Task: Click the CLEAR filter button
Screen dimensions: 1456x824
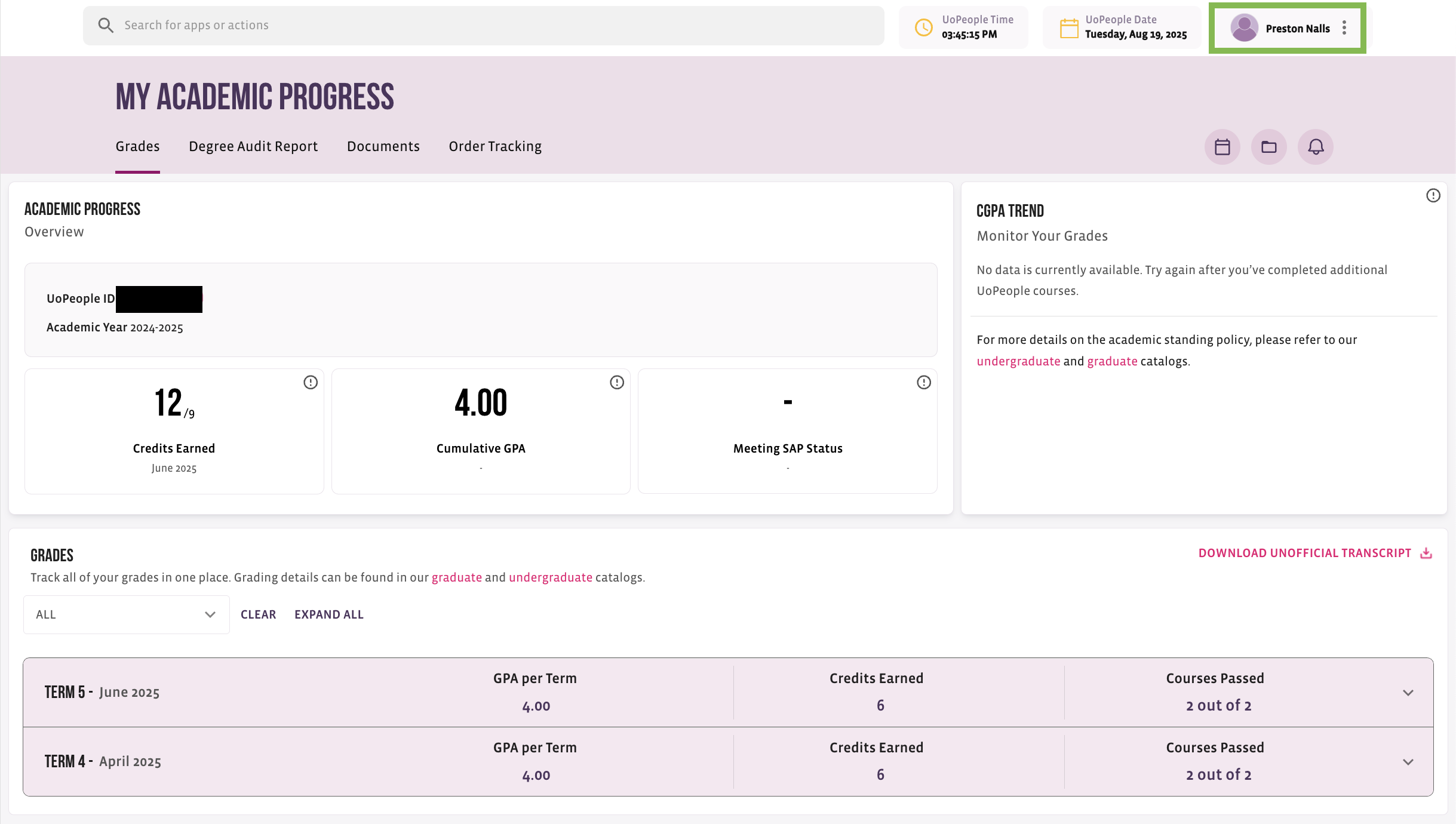Action: pos(258,614)
